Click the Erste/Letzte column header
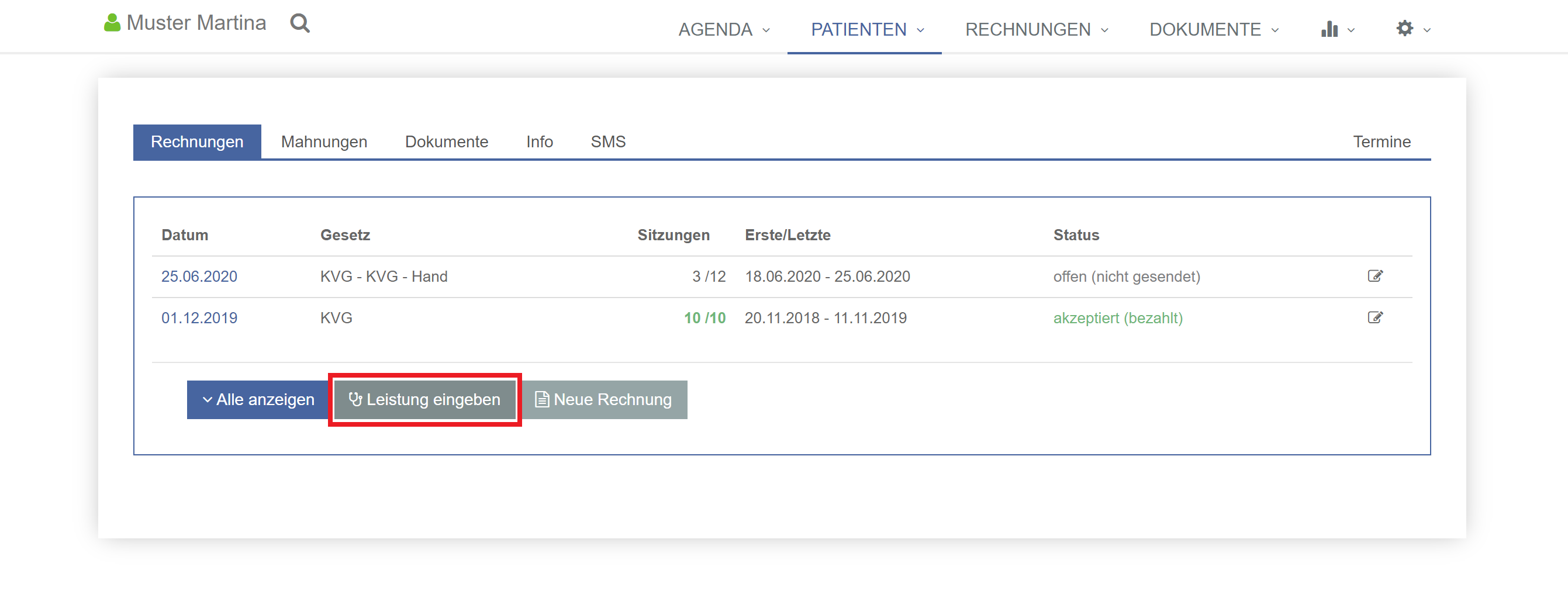 (x=788, y=235)
